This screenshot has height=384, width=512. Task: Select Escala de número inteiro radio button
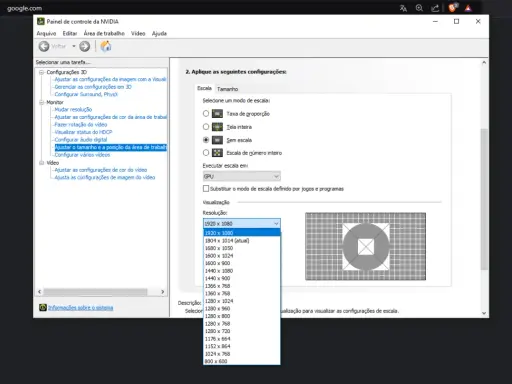point(206,153)
